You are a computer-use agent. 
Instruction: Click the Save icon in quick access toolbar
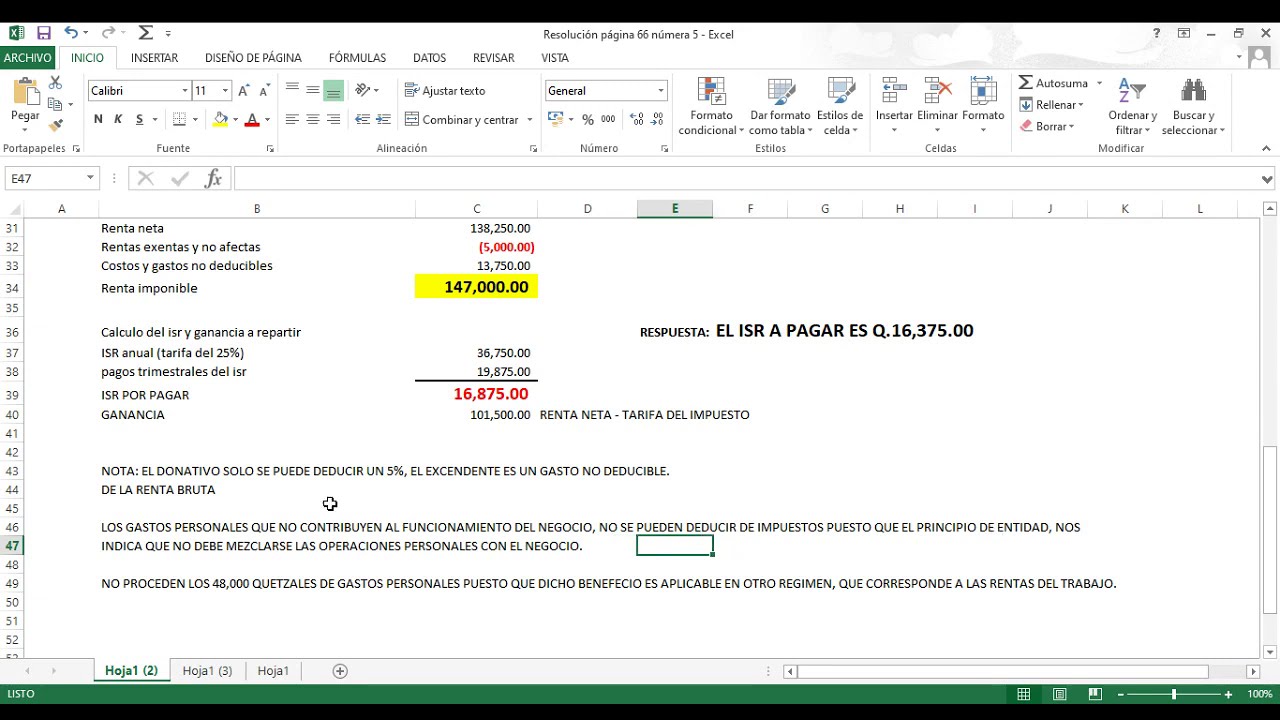[43, 33]
